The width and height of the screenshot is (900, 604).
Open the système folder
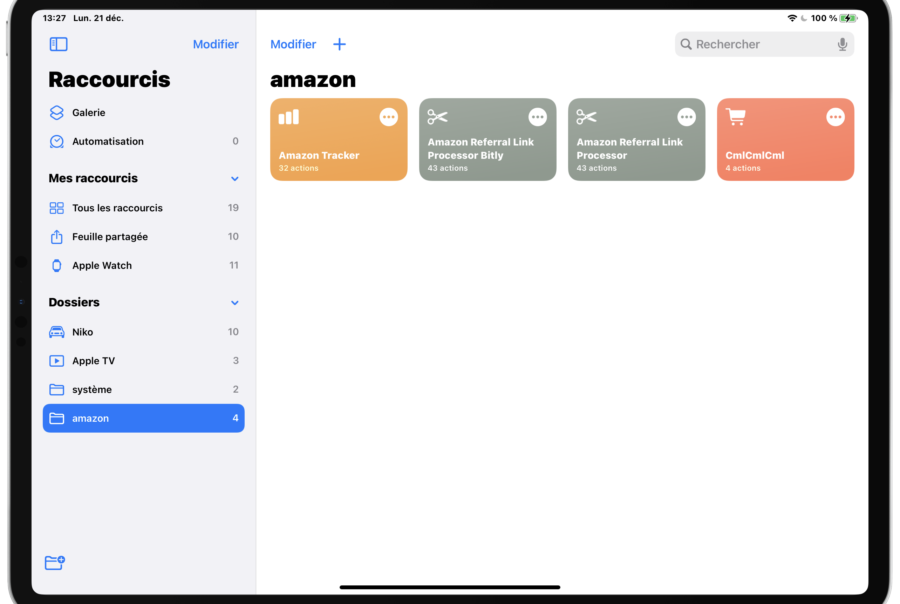[143, 389]
